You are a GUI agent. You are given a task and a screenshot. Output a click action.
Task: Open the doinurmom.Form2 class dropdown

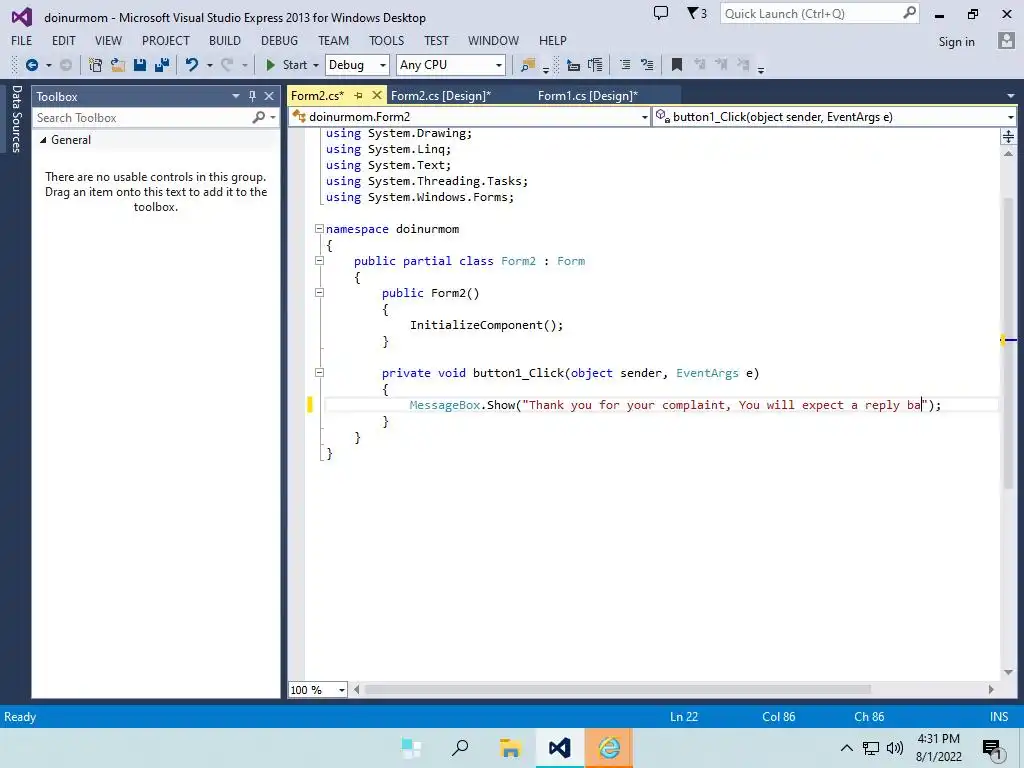click(470, 117)
